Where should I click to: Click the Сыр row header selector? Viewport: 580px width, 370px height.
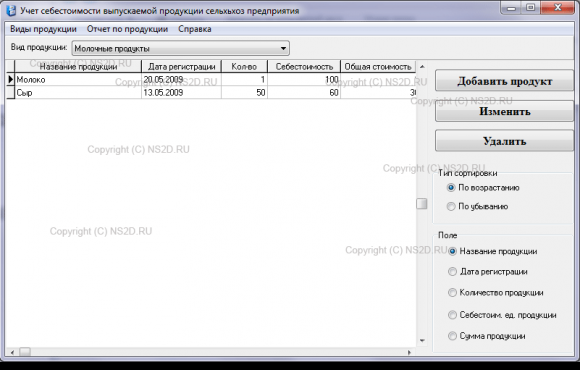10,92
